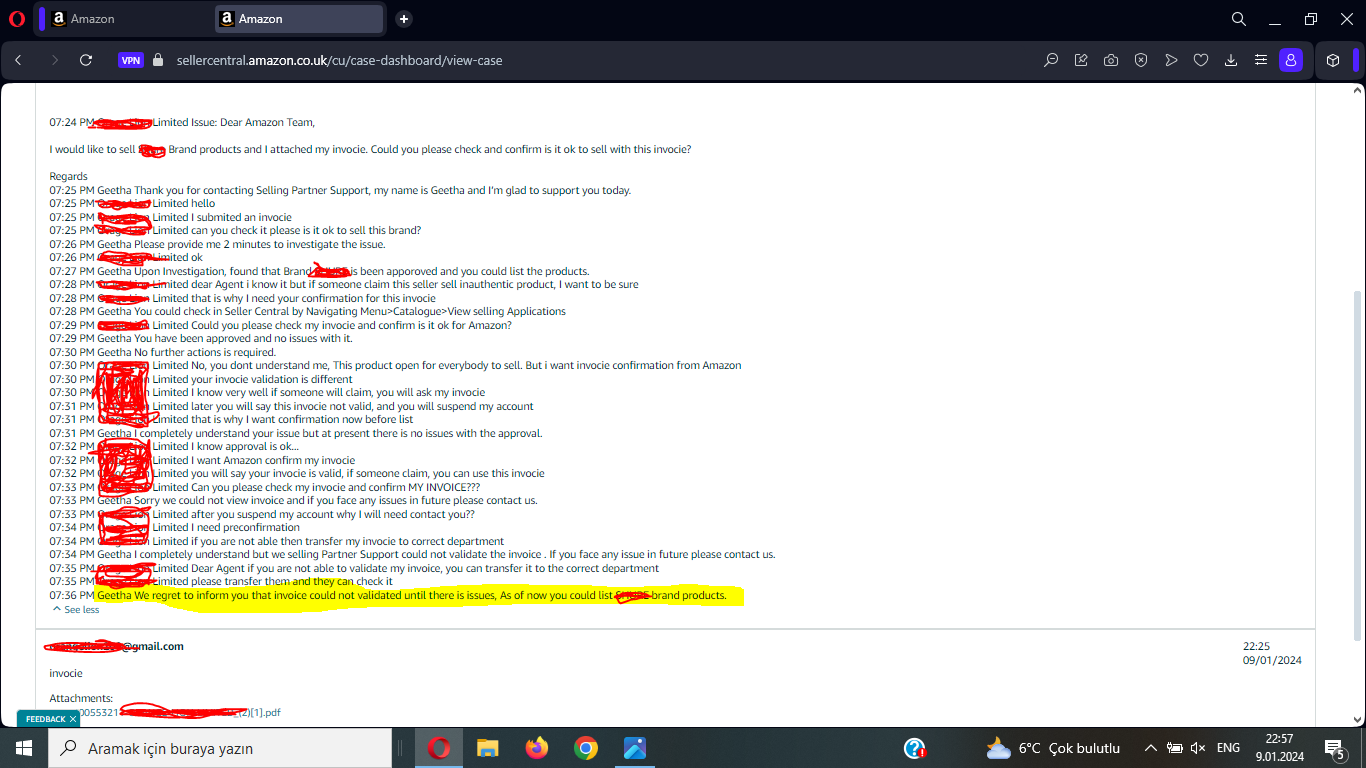Image resolution: width=1366 pixels, height=768 pixels.
Task: Click the muted volume speaker icon
Action: point(1198,748)
